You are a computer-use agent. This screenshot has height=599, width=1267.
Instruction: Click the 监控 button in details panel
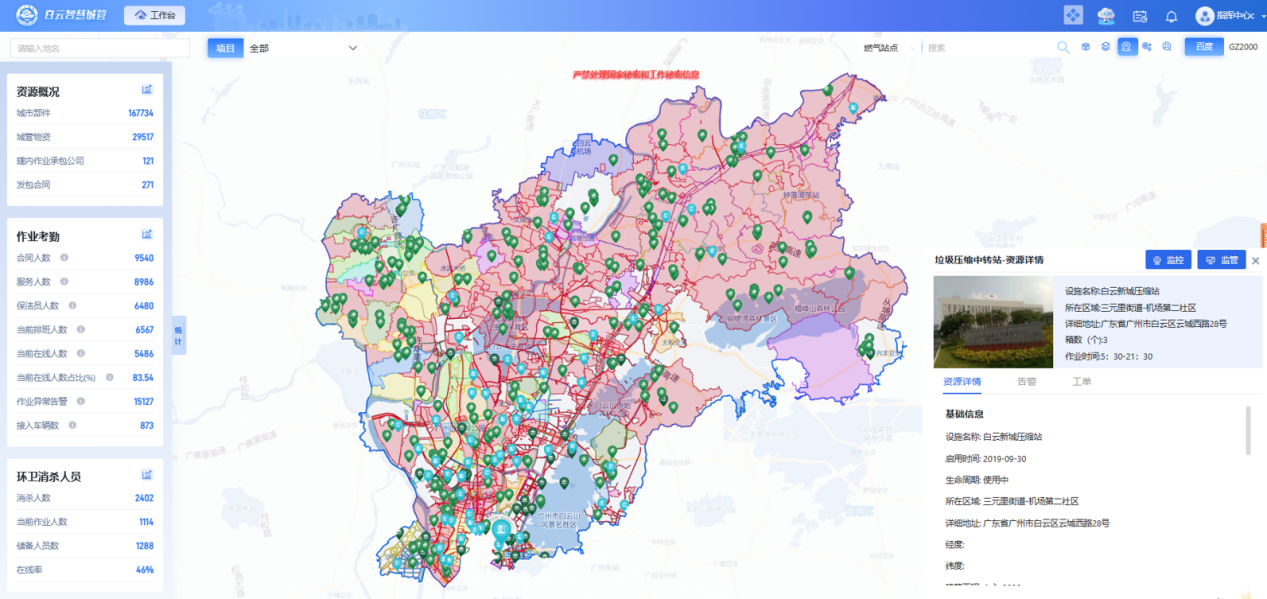[x=1168, y=260]
